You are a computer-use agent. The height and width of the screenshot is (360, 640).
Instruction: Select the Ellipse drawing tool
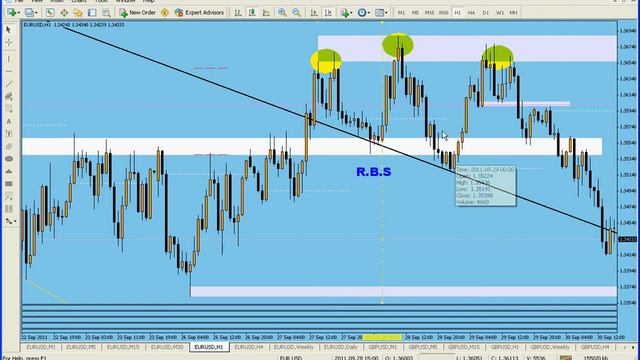[x=9, y=159]
